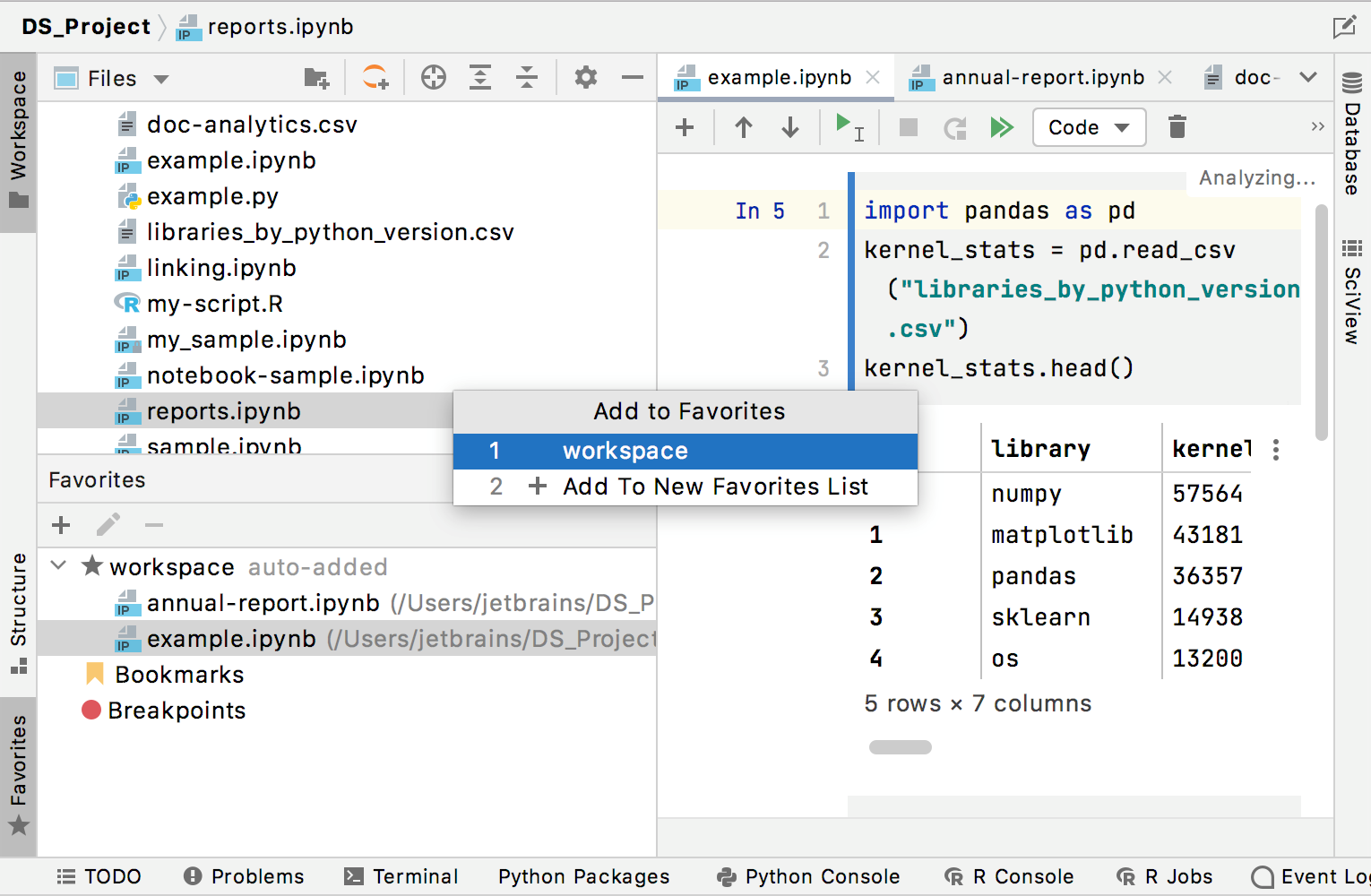Viewport: 1371px width, 896px height.
Task: Open the TODO tool window
Action: click(x=99, y=876)
